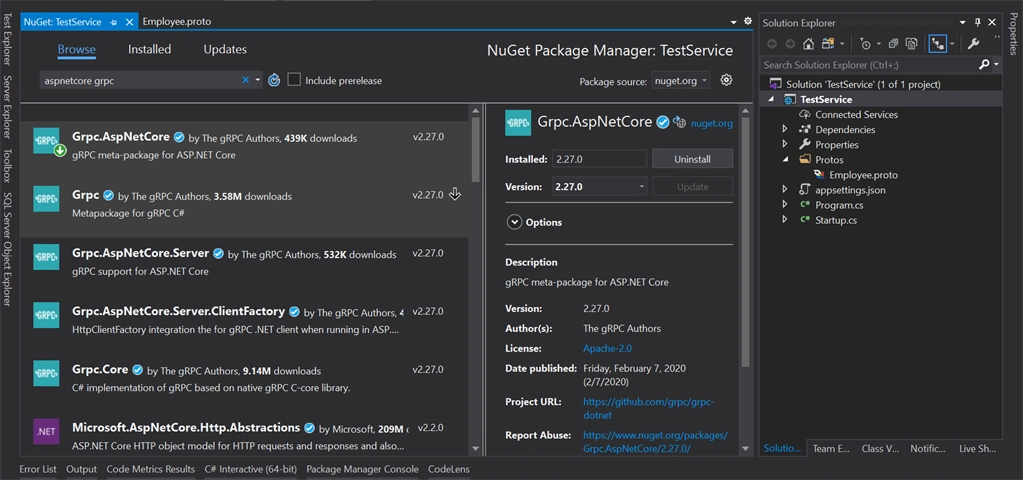Clear the aspnetcore grpc search text
This screenshot has height=480, width=1023.
point(245,80)
